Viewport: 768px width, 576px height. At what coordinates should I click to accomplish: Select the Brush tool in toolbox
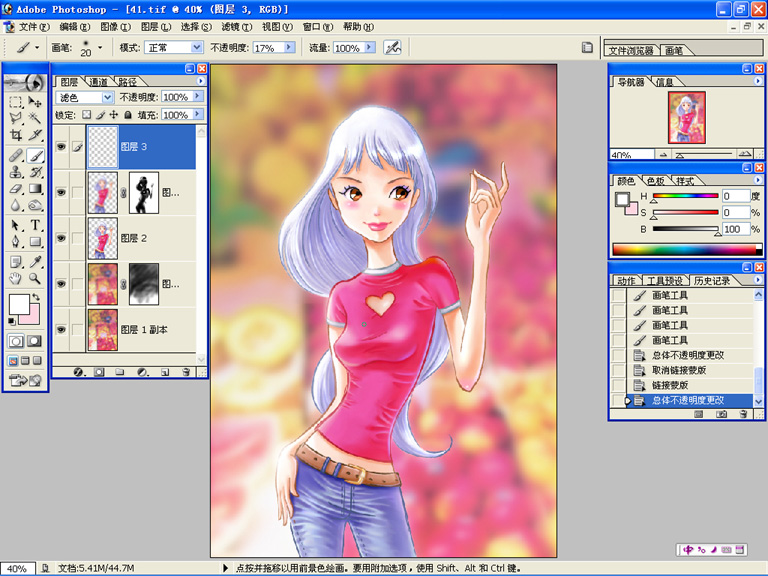[35, 156]
